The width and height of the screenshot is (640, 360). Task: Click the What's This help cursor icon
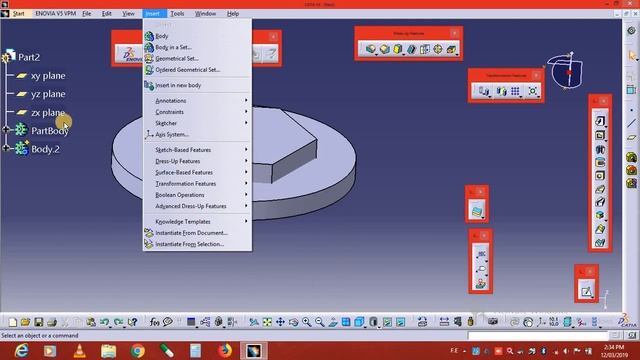tap(132, 322)
